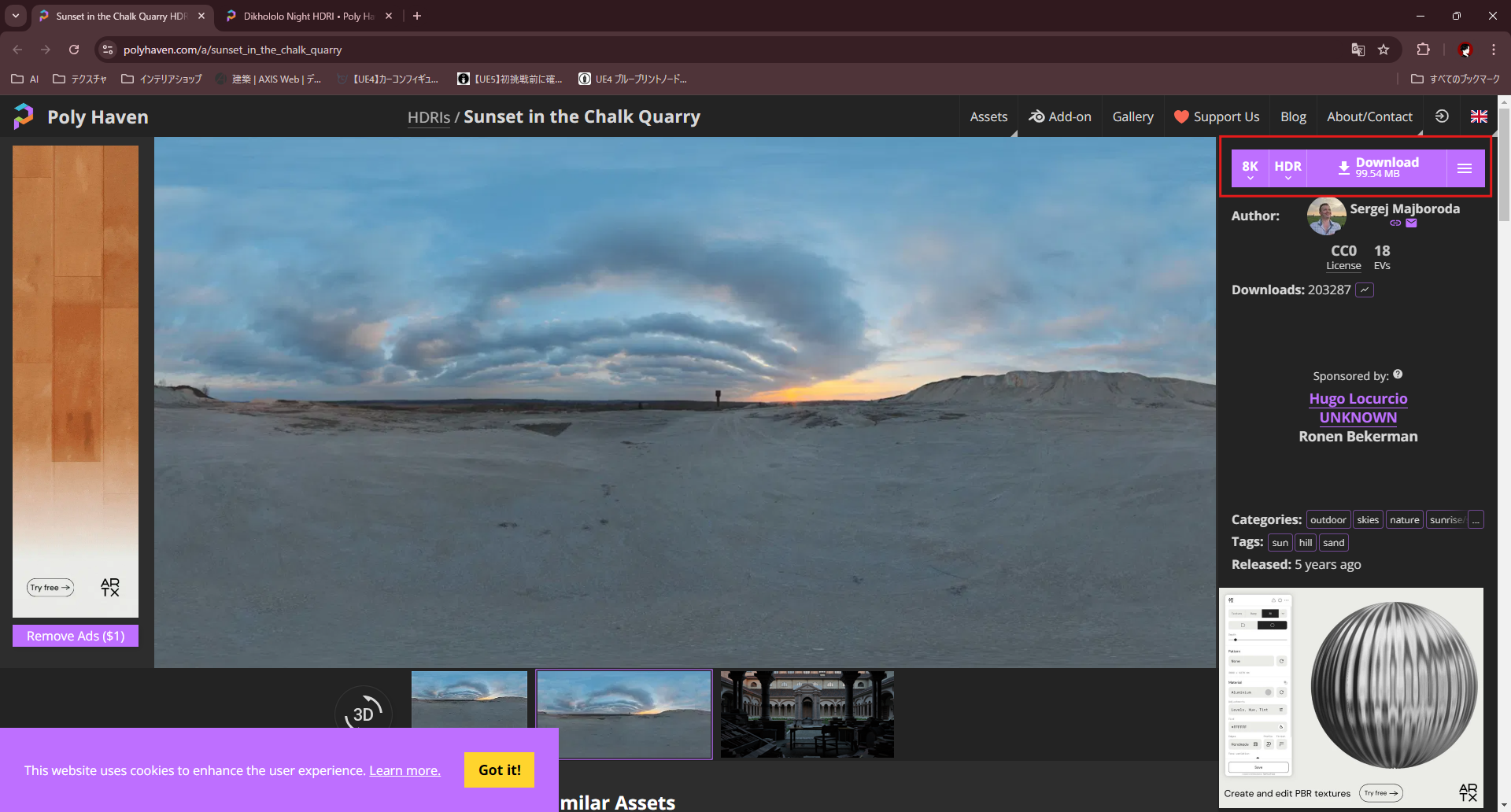Expand the HDR file format dropdown
This screenshot has width=1511, height=812.
pos(1287,168)
